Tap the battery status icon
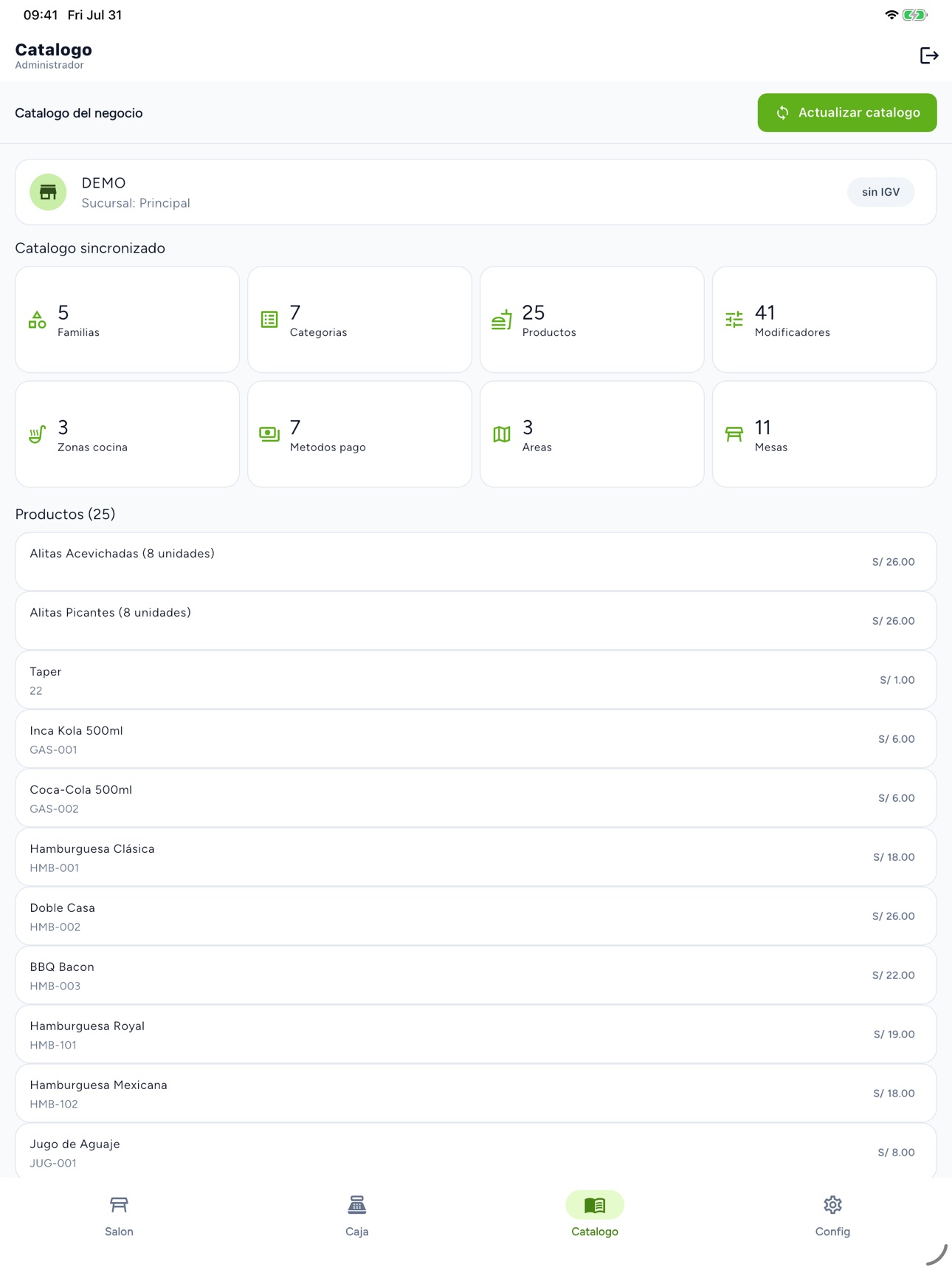 point(915,15)
